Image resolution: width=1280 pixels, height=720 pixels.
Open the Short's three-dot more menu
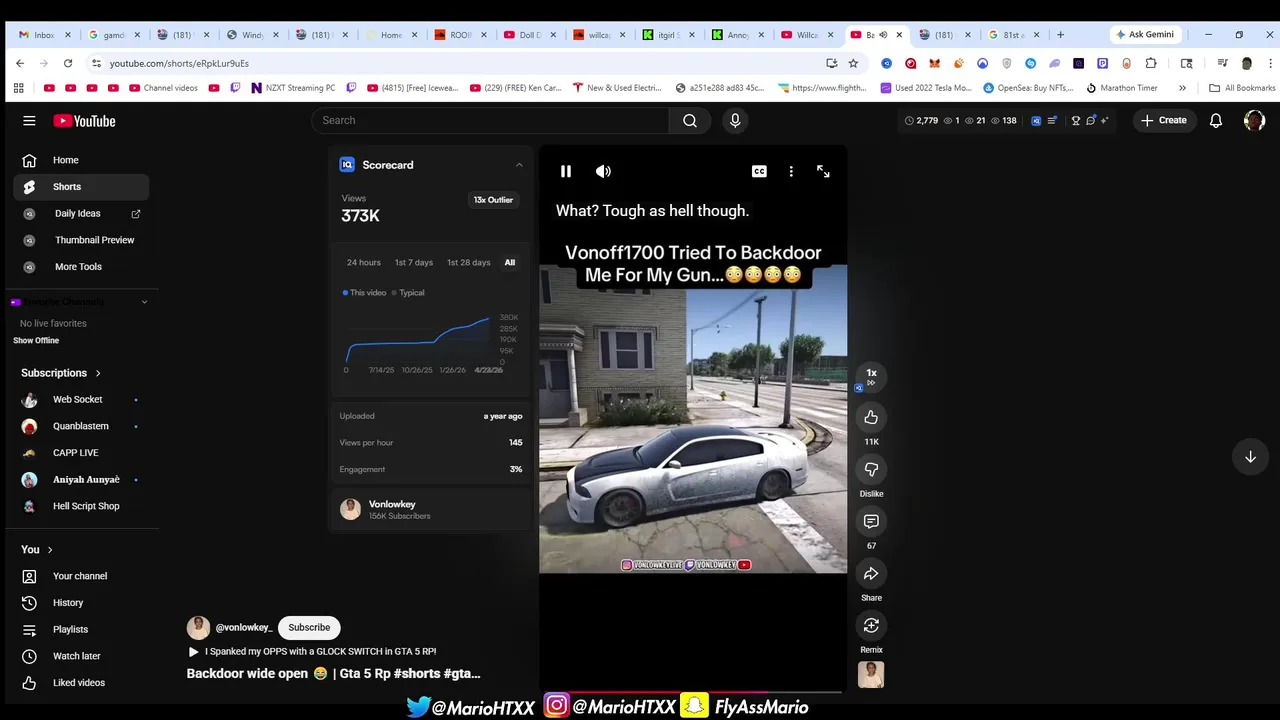pyautogui.click(x=791, y=171)
